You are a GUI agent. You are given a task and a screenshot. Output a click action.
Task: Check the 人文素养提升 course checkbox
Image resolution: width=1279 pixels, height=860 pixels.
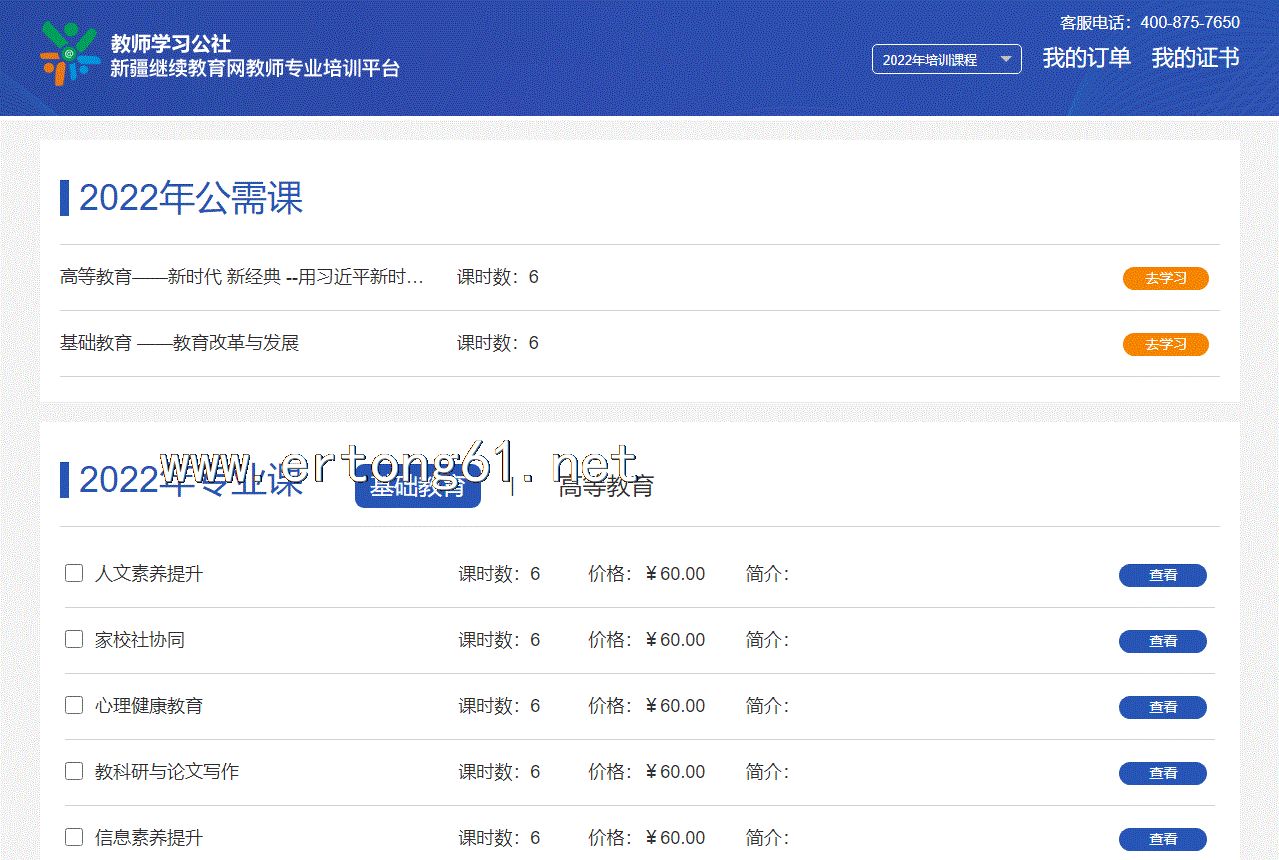pyautogui.click(x=74, y=573)
